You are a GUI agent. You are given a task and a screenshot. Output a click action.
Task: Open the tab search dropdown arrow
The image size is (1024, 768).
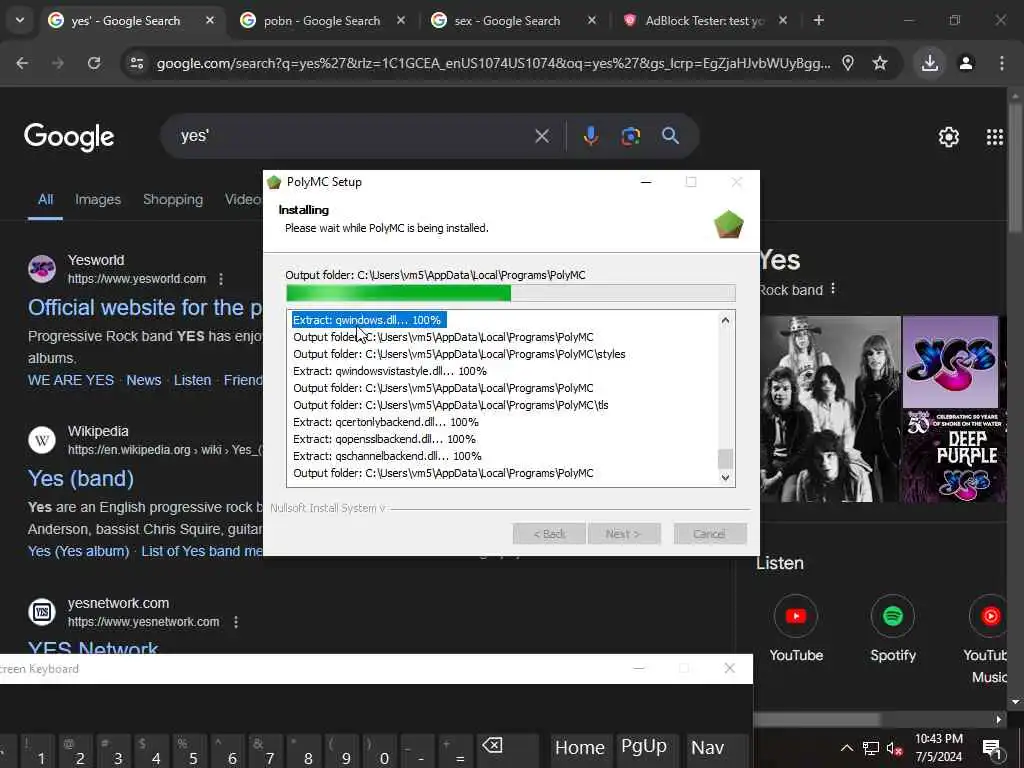click(x=20, y=20)
